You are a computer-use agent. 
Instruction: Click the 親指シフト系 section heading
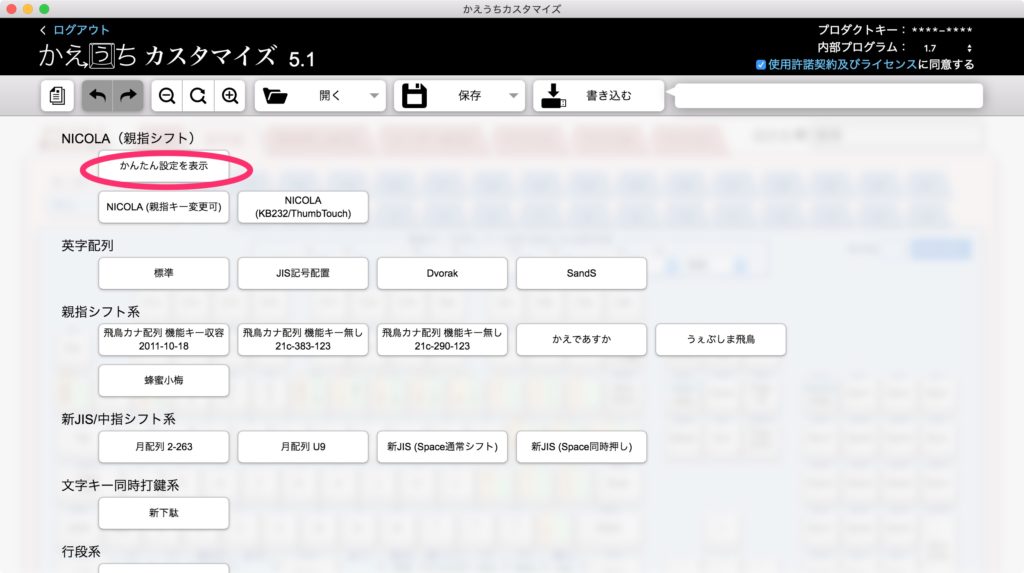[x=101, y=312]
